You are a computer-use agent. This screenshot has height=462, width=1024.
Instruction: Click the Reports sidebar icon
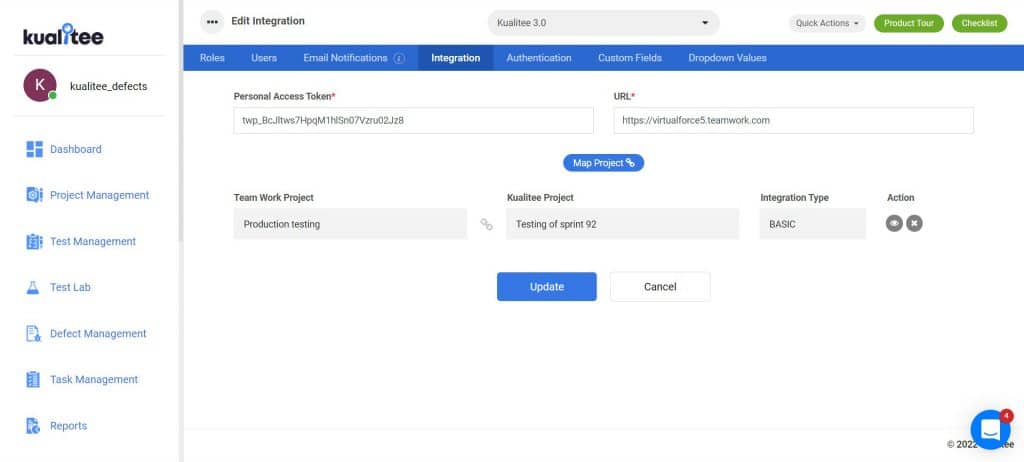pos(33,425)
